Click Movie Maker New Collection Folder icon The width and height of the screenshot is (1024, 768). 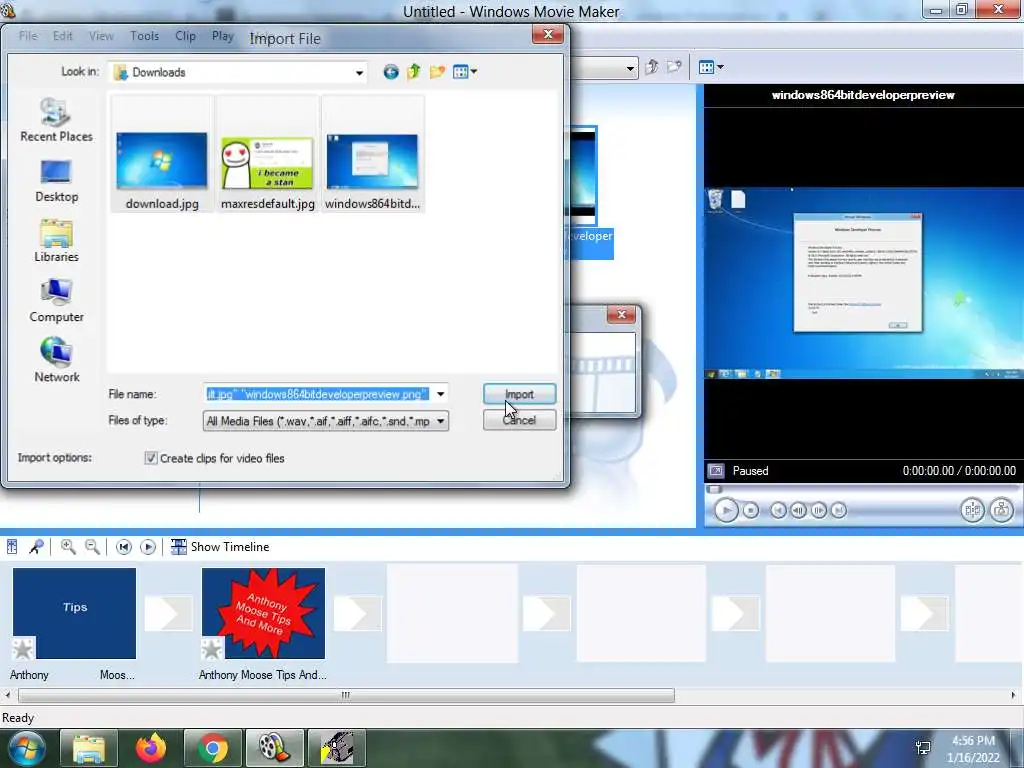[x=674, y=67]
